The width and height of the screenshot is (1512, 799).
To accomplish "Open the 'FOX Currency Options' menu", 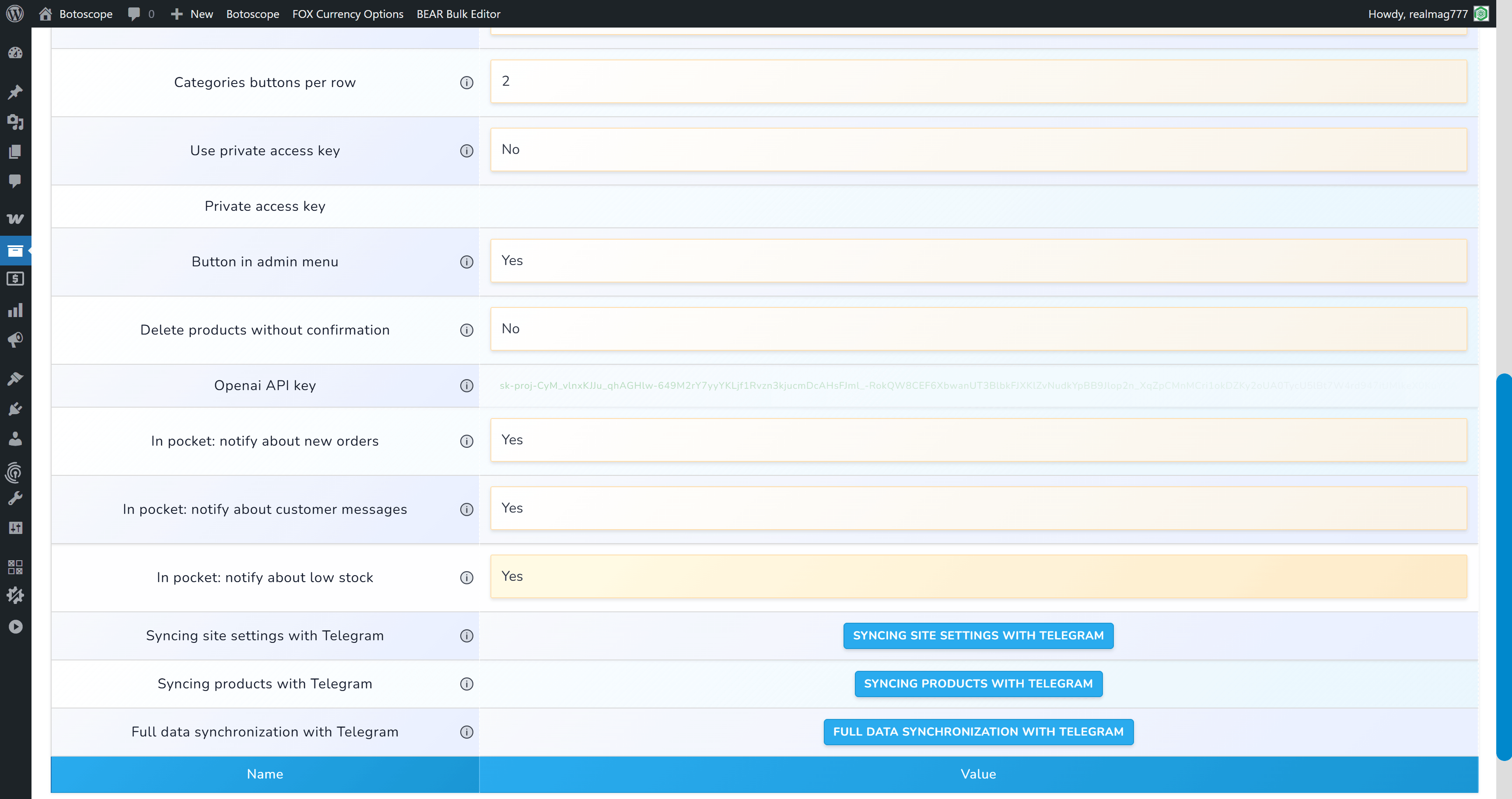I will point(347,14).
